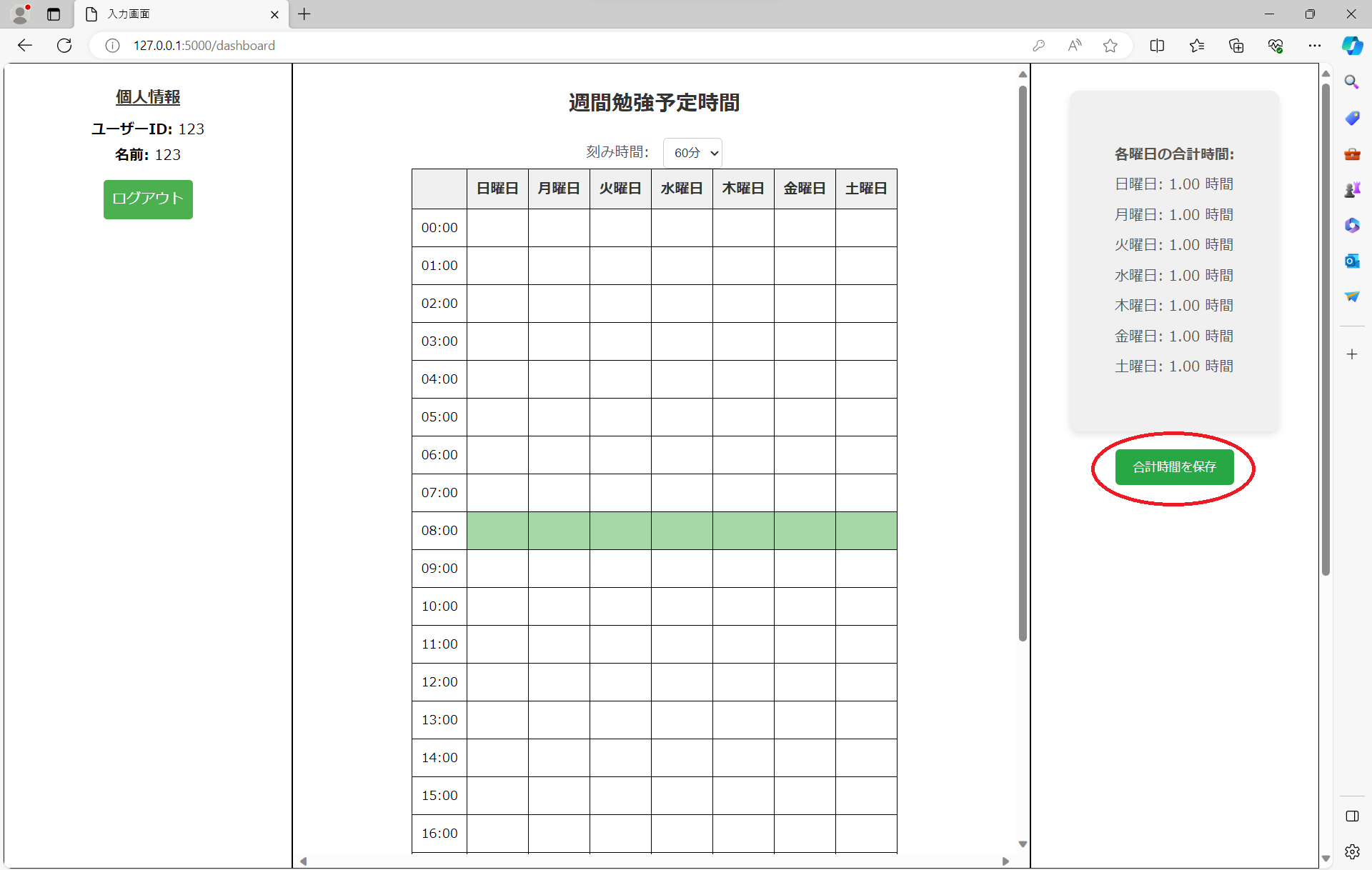Open split screen icon in toolbar

tap(1157, 46)
